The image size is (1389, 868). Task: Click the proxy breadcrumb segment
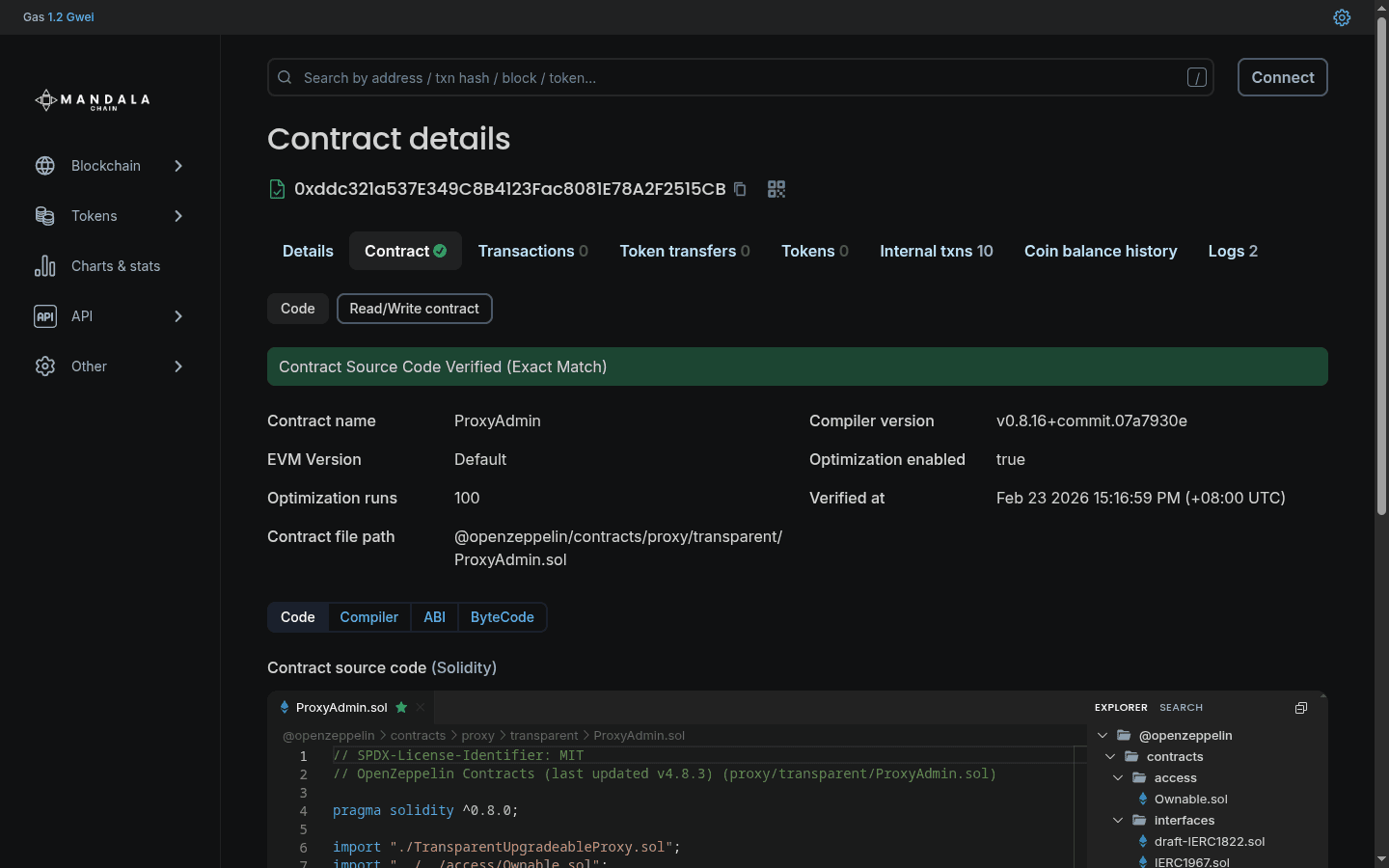click(477, 735)
